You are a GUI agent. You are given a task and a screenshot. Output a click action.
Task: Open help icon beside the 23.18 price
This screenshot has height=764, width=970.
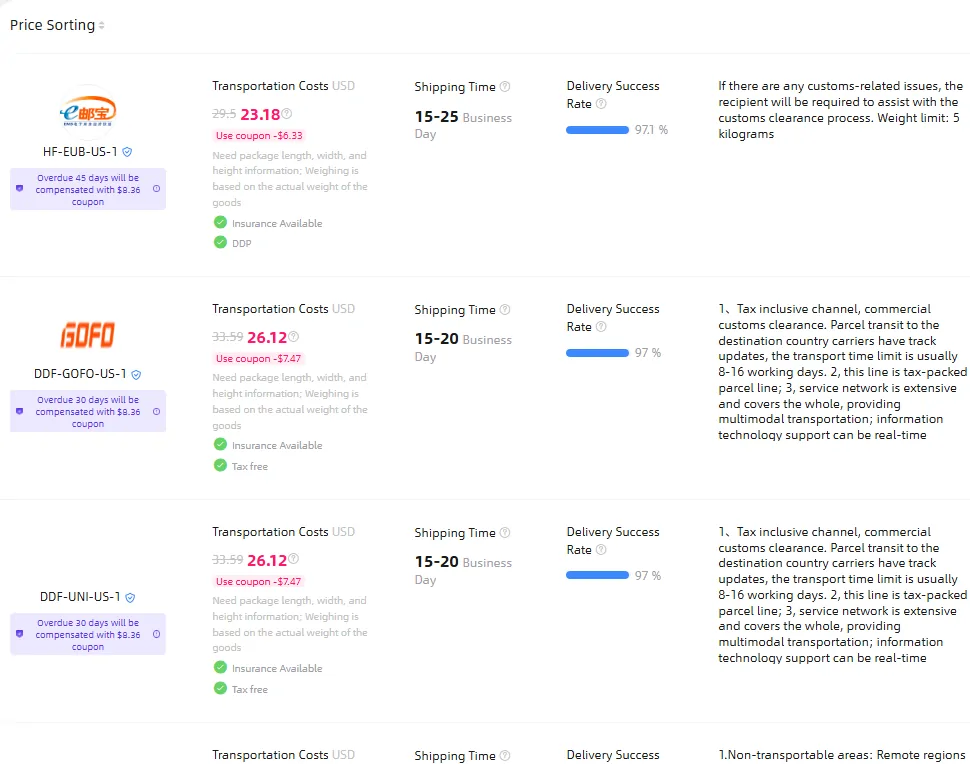(286, 113)
